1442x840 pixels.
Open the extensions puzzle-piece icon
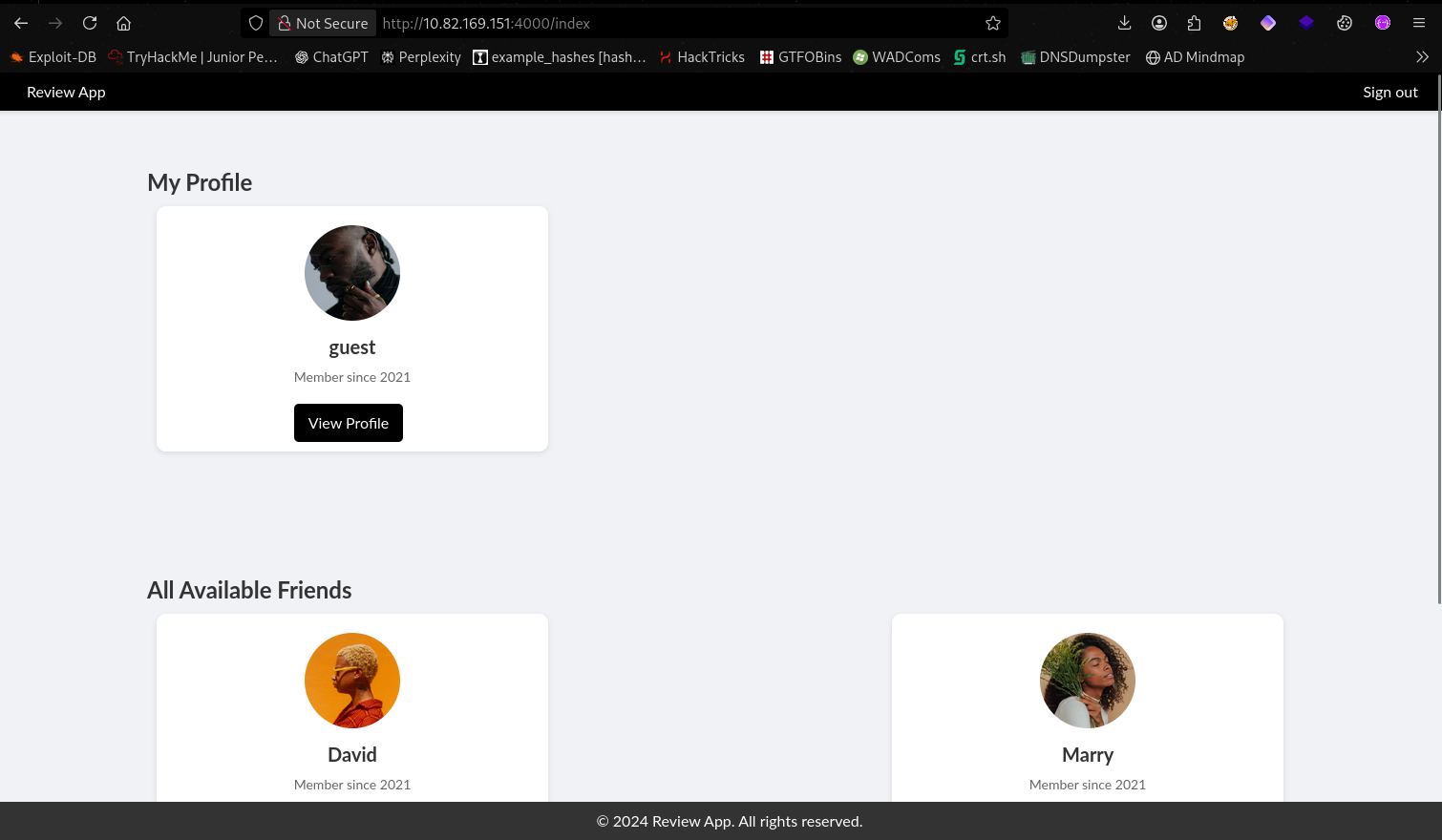tap(1195, 23)
